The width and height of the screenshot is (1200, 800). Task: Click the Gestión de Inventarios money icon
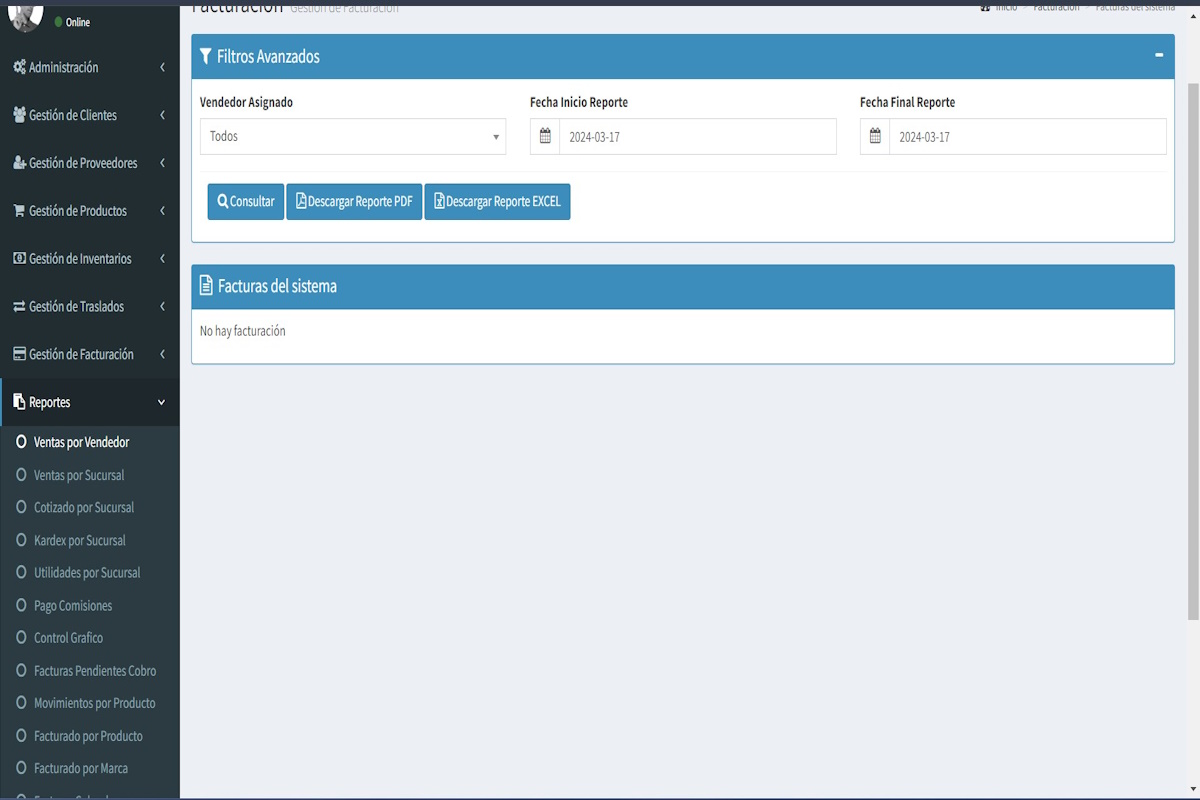click(x=19, y=259)
